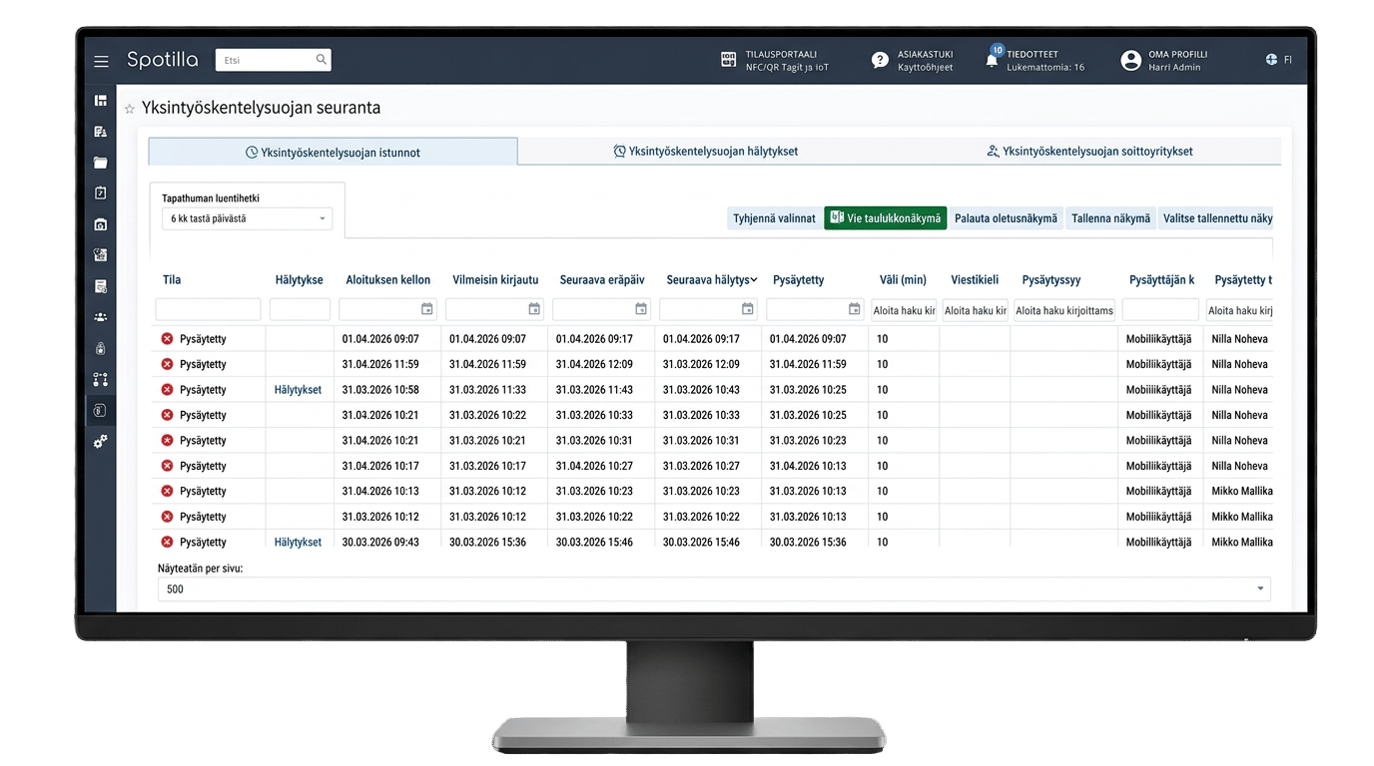Open settings gears icon in sidebar
The width and height of the screenshot is (1374, 766).
[100, 441]
